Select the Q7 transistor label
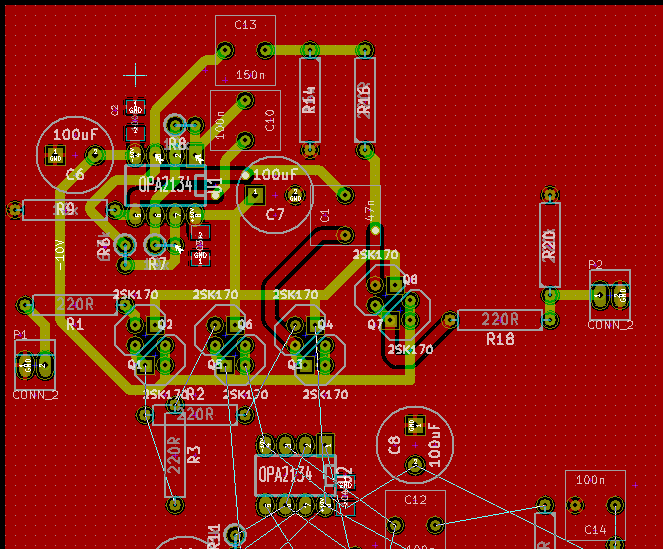 click(375, 324)
